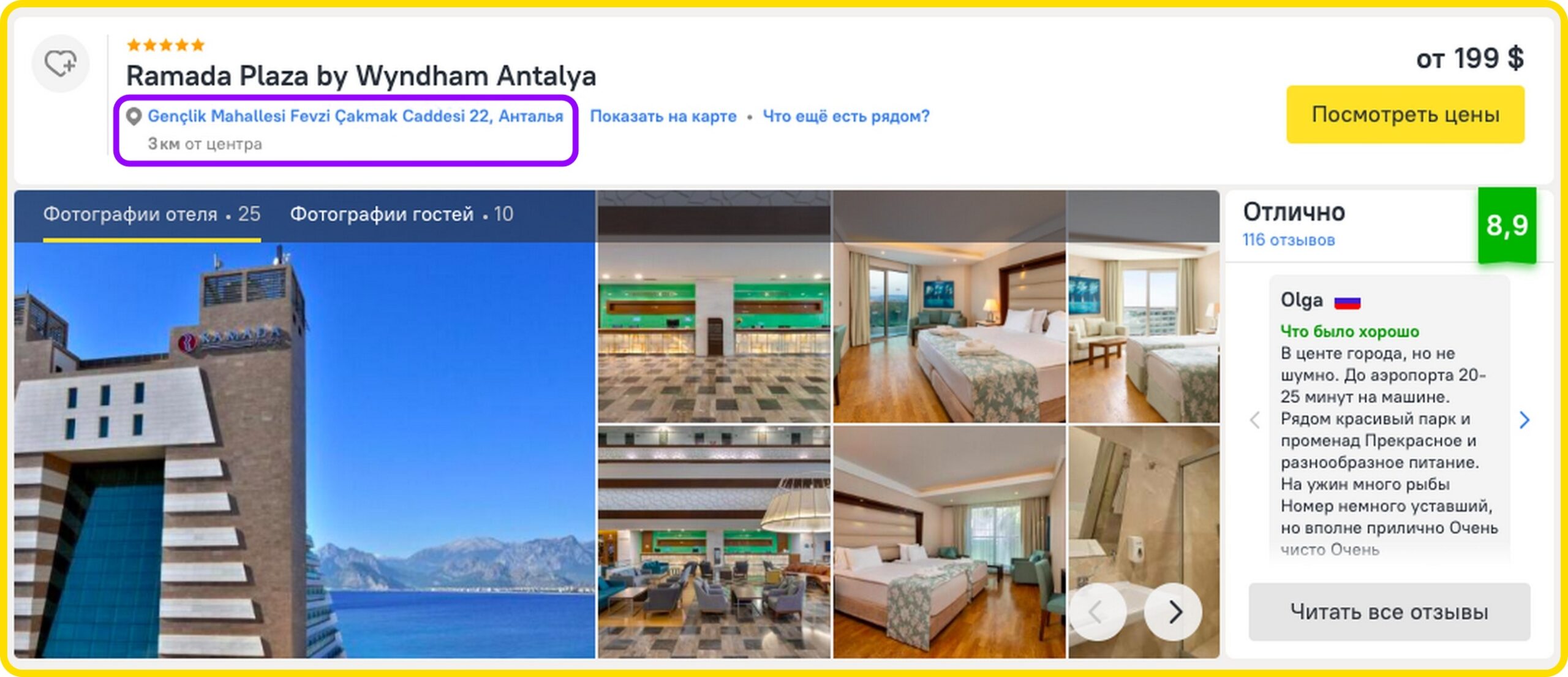Screen dimensions: 1568x677
Task: Open Показать на карте link
Action: point(663,116)
